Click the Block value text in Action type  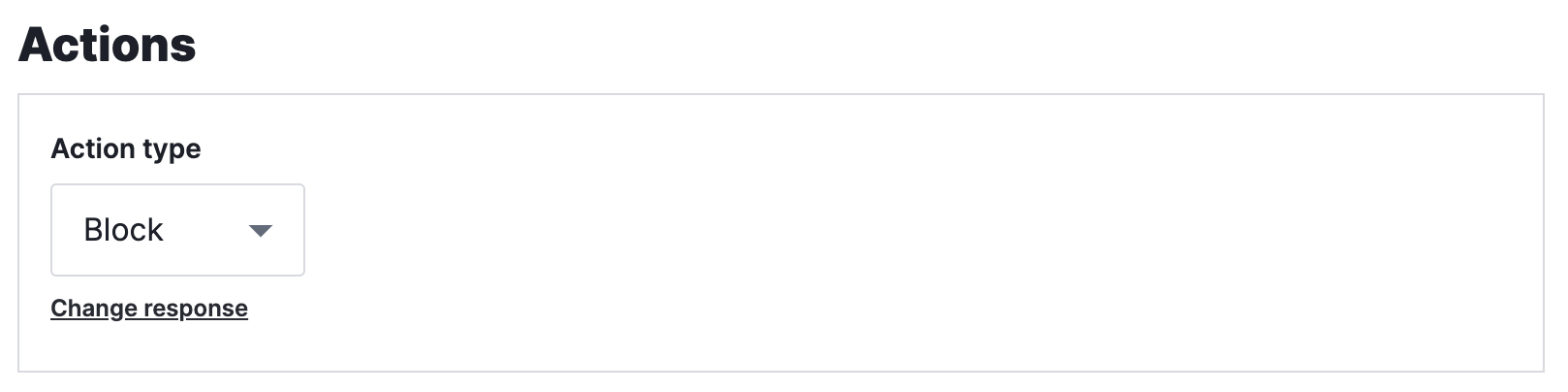coord(124,230)
